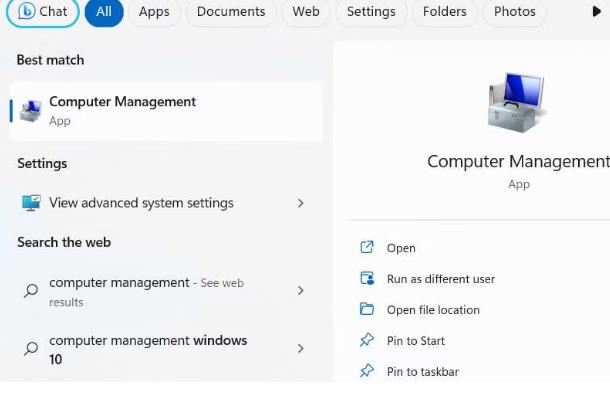Click the large Computer Management icon in preview
This screenshot has height=395, width=610.
point(517,102)
